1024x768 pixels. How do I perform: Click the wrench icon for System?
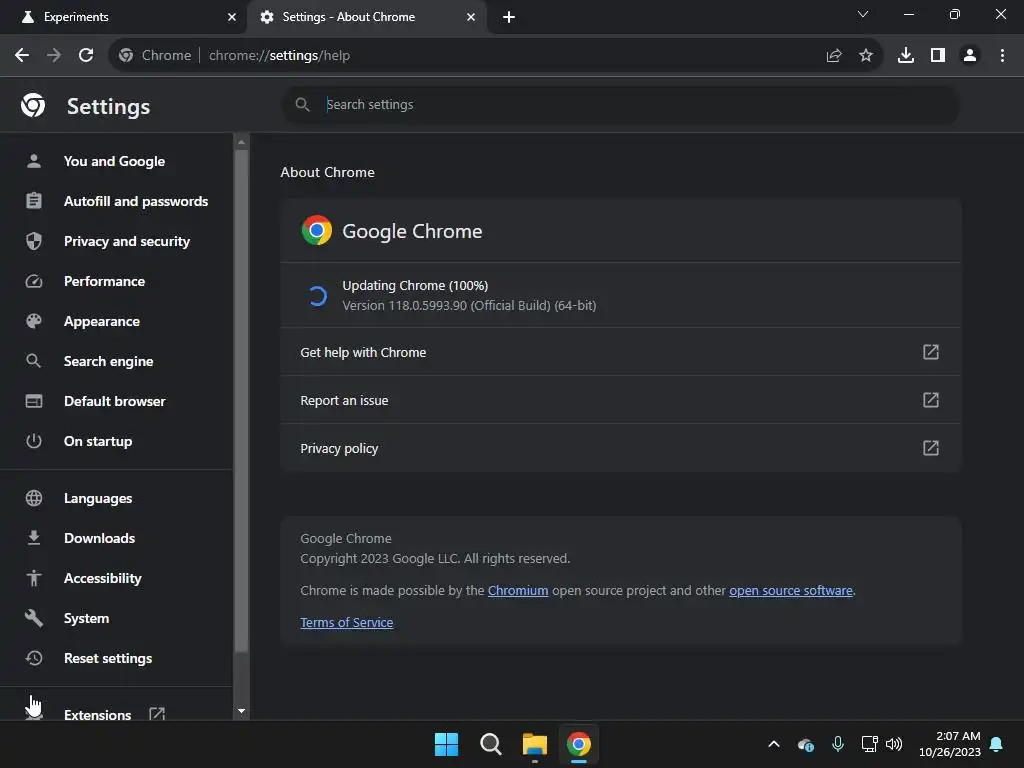(34, 618)
